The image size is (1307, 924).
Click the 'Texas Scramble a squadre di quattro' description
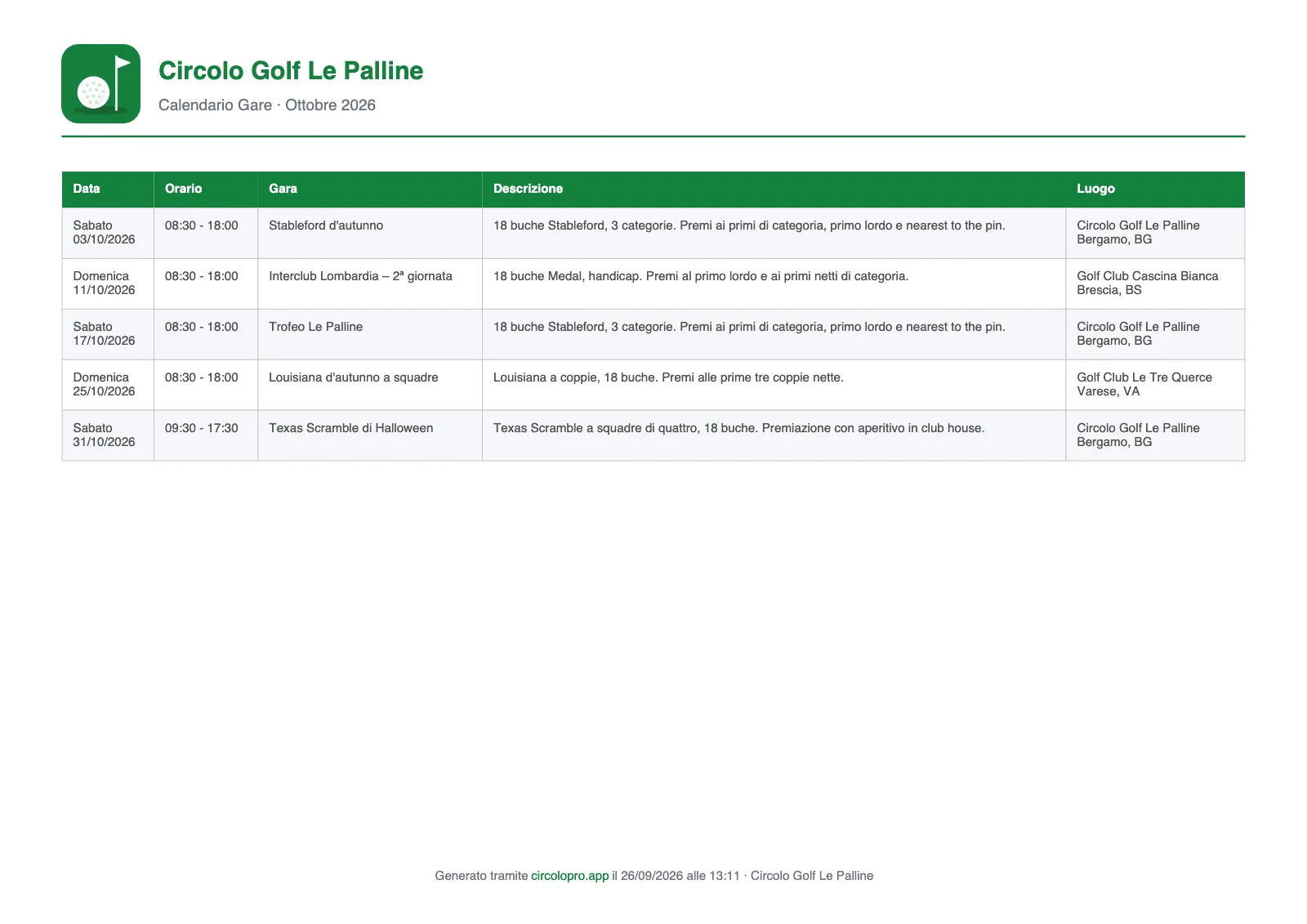tap(774, 435)
